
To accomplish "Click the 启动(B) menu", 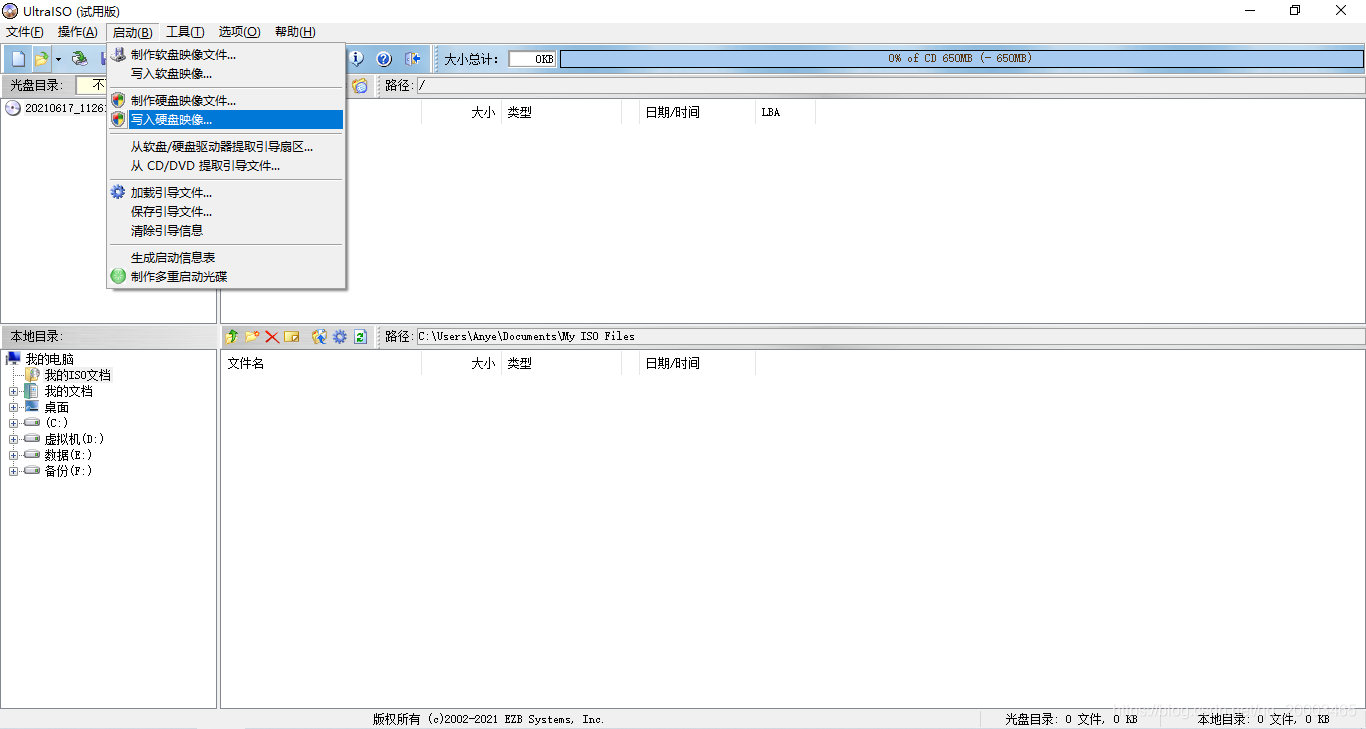I will tap(132, 32).
